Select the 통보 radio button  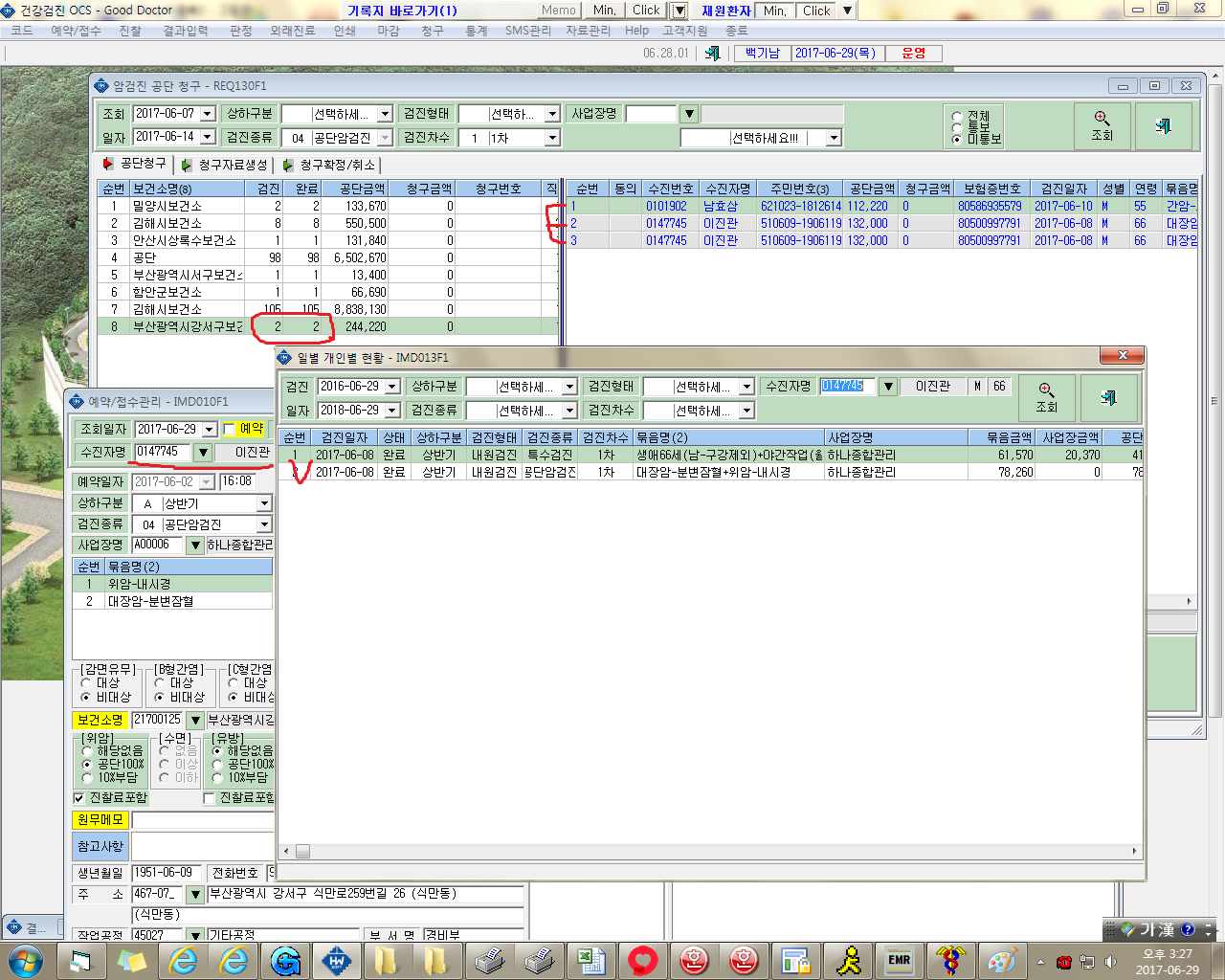pos(957,127)
